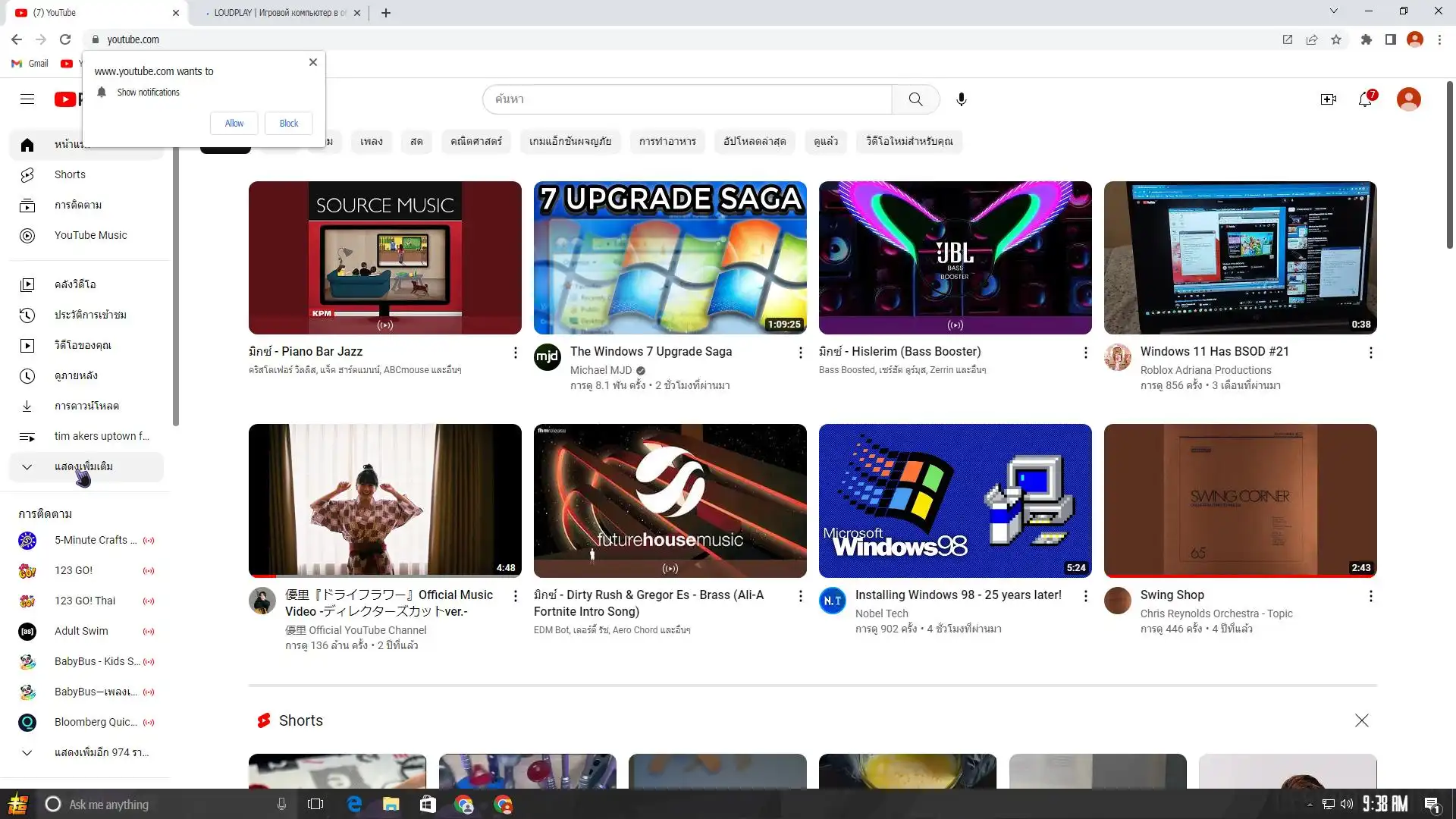Open the hamburger guide menu icon
This screenshot has height=819, width=1456.
[27, 99]
